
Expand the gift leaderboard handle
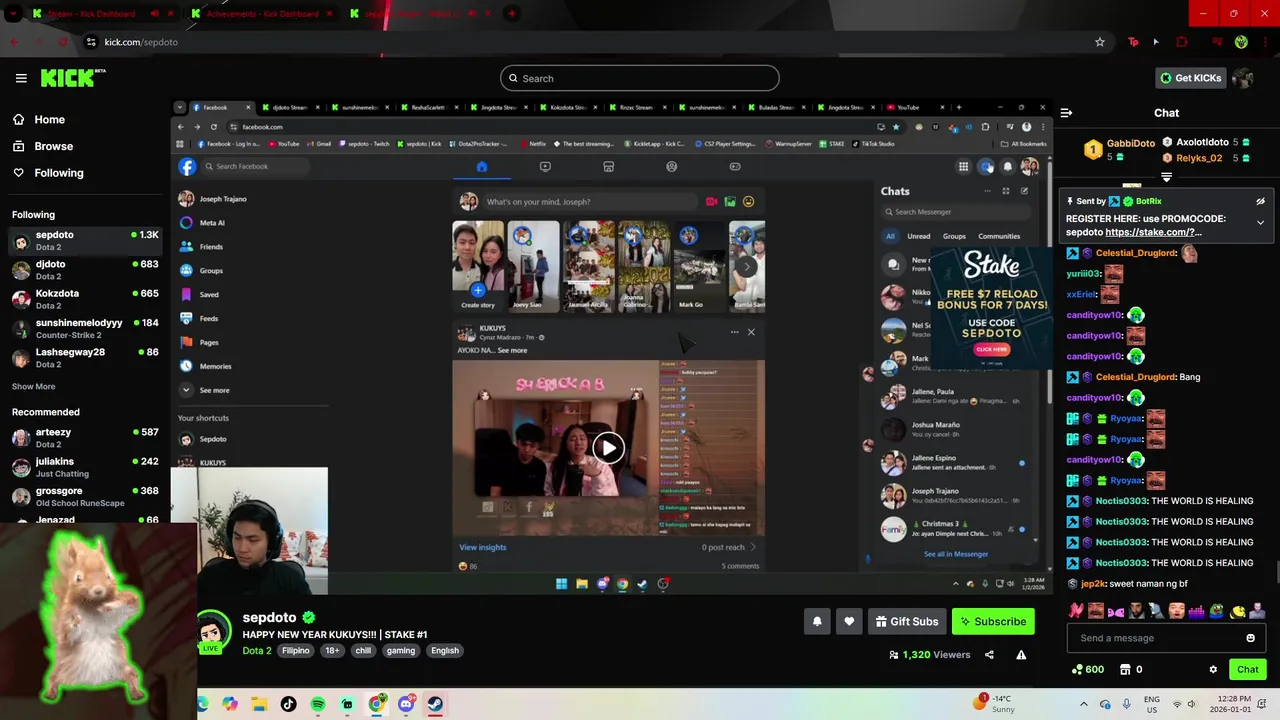[1166, 177]
